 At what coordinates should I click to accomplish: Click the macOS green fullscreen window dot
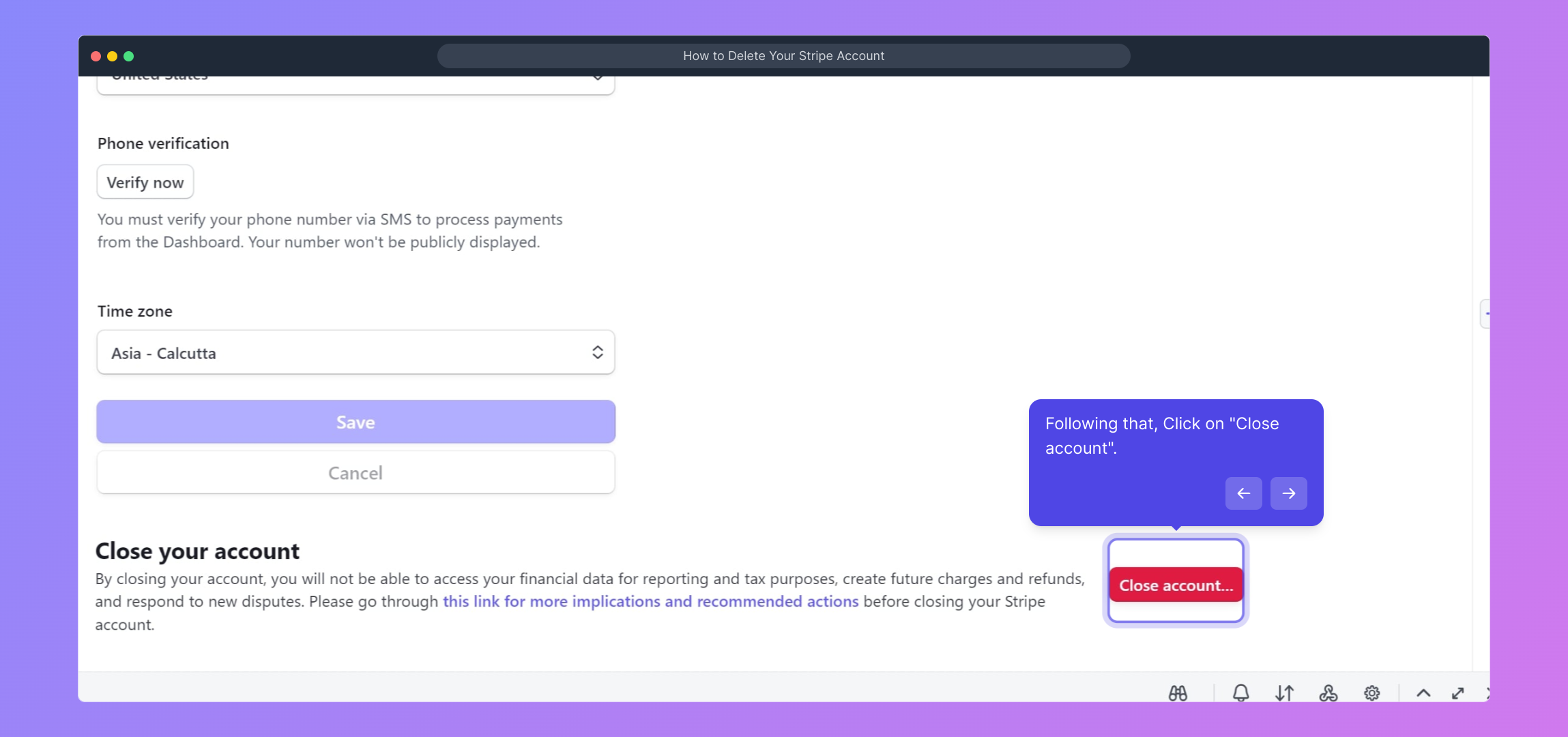click(129, 56)
